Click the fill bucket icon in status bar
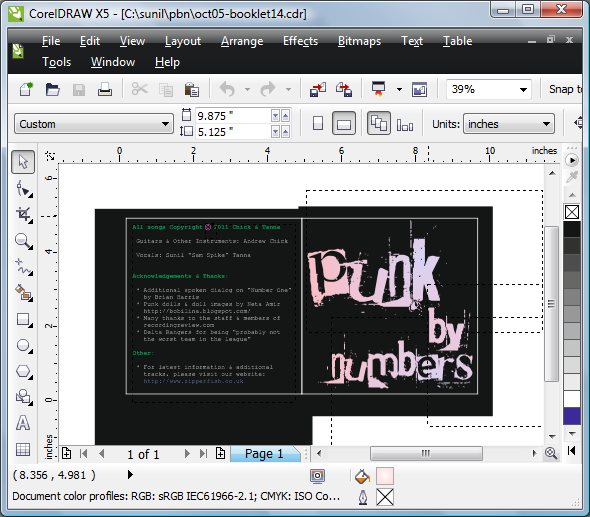This screenshot has height=517, width=590. click(362, 476)
